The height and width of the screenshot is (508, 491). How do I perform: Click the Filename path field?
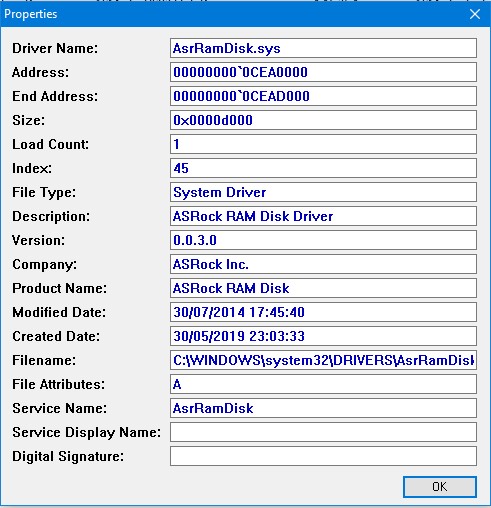pos(323,360)
